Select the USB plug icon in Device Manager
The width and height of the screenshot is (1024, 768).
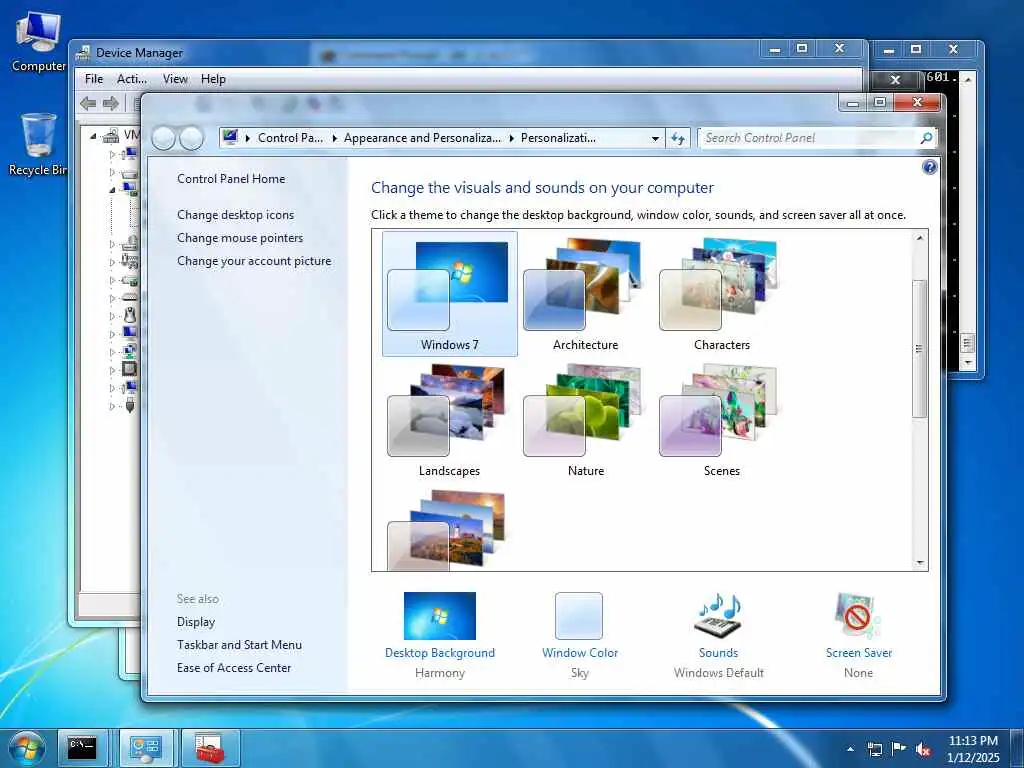pos(130,406)
